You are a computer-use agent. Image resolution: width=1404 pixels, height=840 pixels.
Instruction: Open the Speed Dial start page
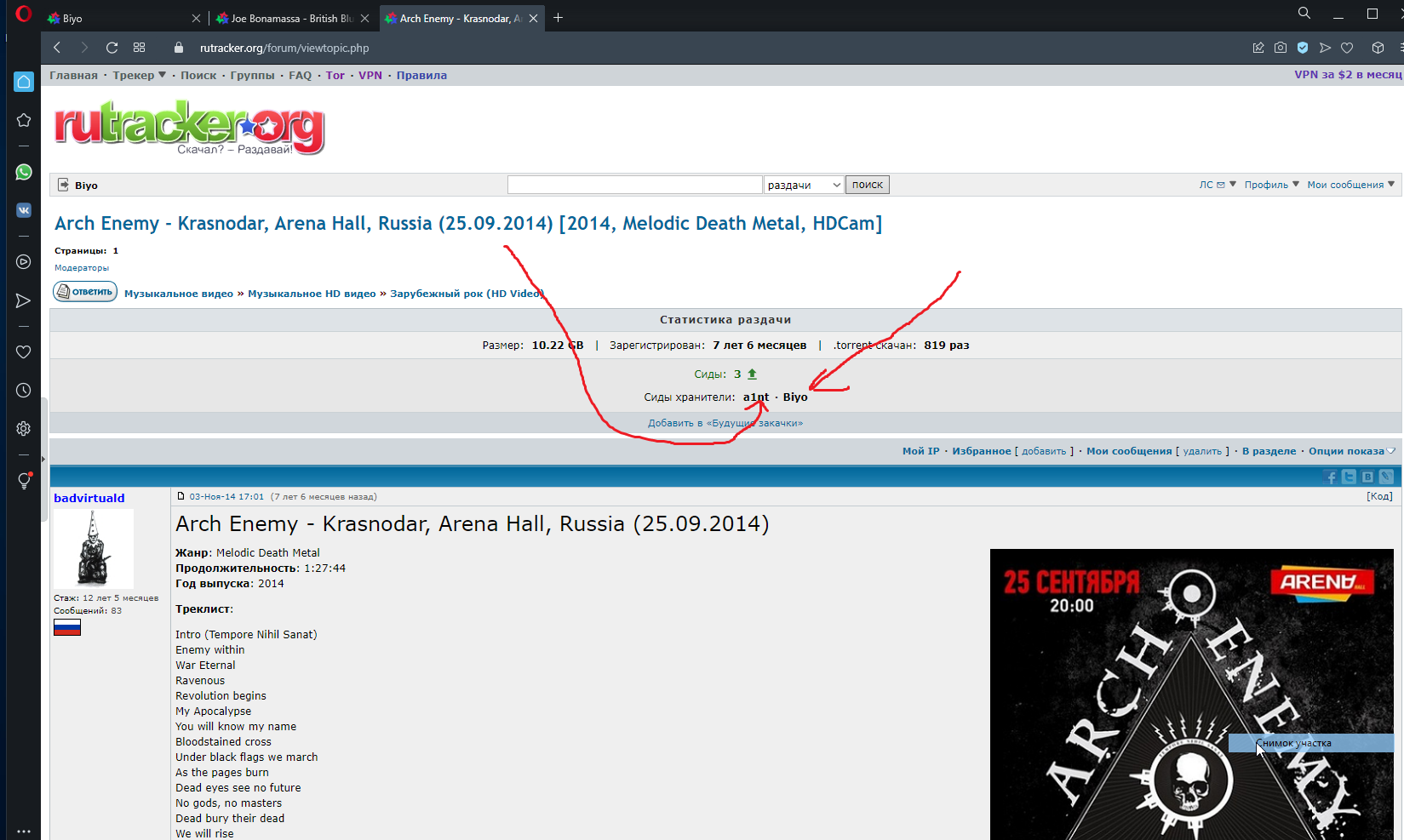click(x=140, y=48)
